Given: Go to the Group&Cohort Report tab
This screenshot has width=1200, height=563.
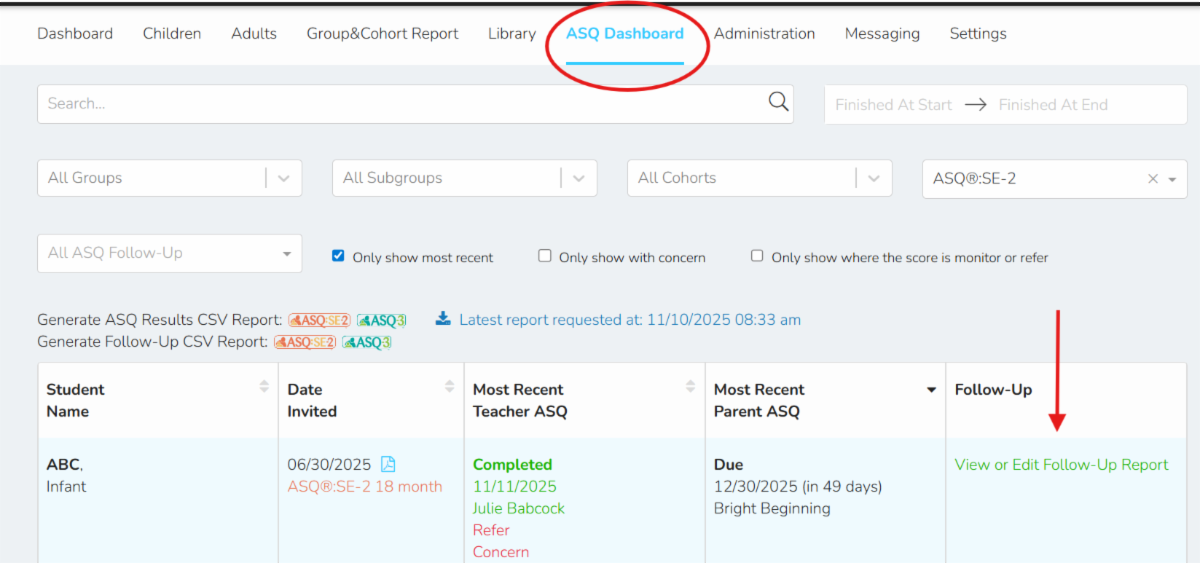Looking at the screenshot, I should [382, 33].
